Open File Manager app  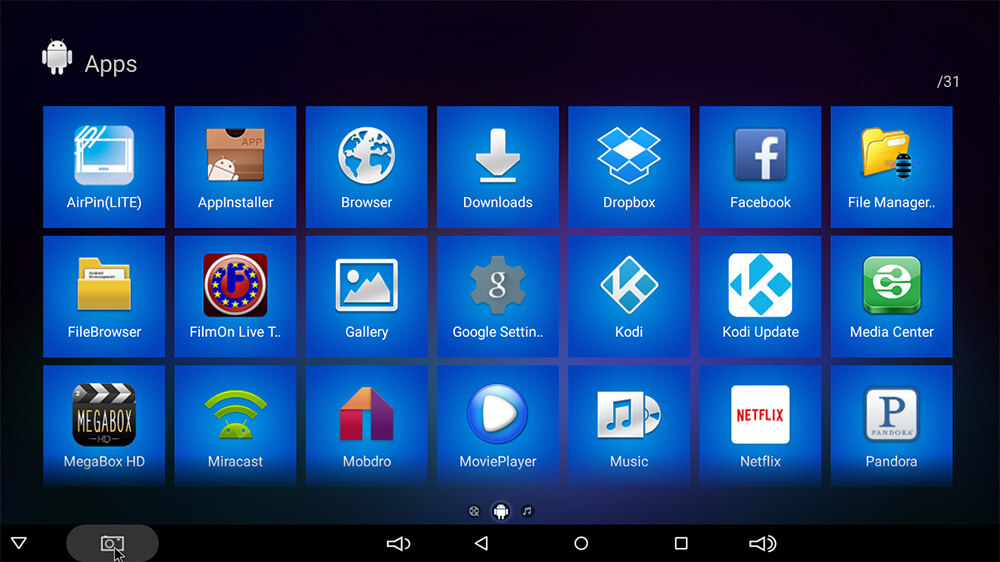coord(892,166)
